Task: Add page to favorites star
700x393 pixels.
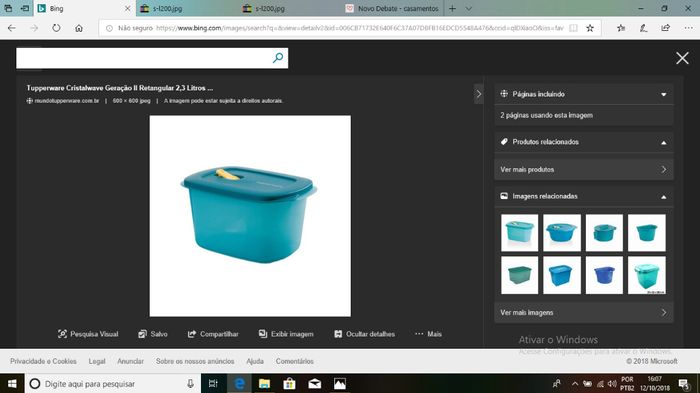Action: (x=590, y=28)
